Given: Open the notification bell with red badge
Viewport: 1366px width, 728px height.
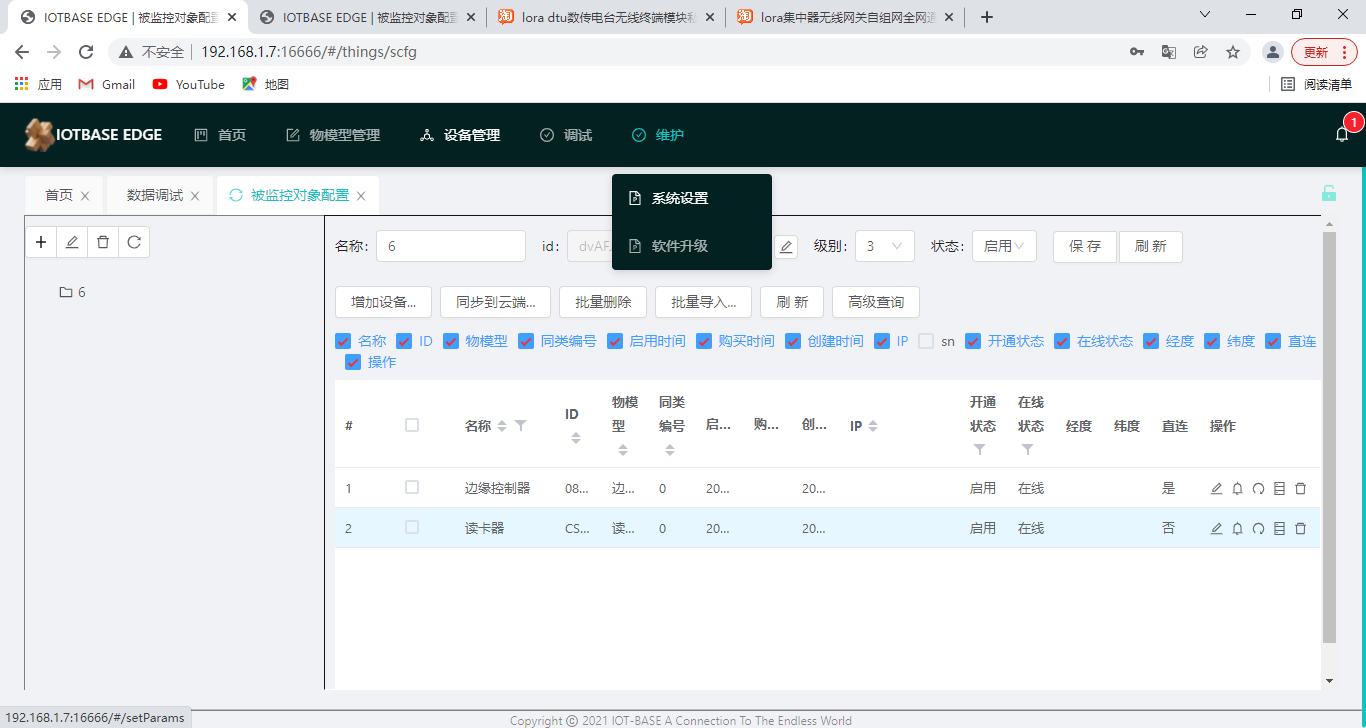Looking at the screenshot, I should tap(1342, 134).
